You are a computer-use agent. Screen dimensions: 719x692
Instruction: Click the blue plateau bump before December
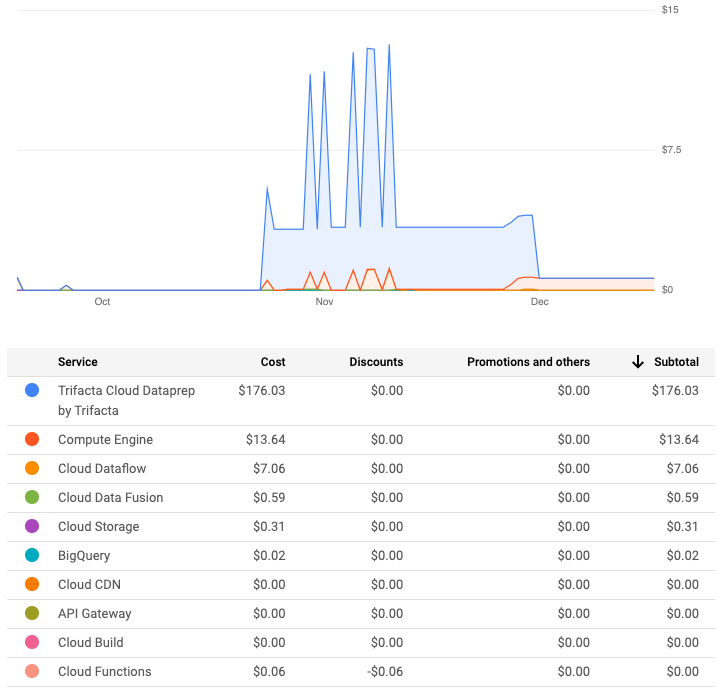tap(523, 218)
